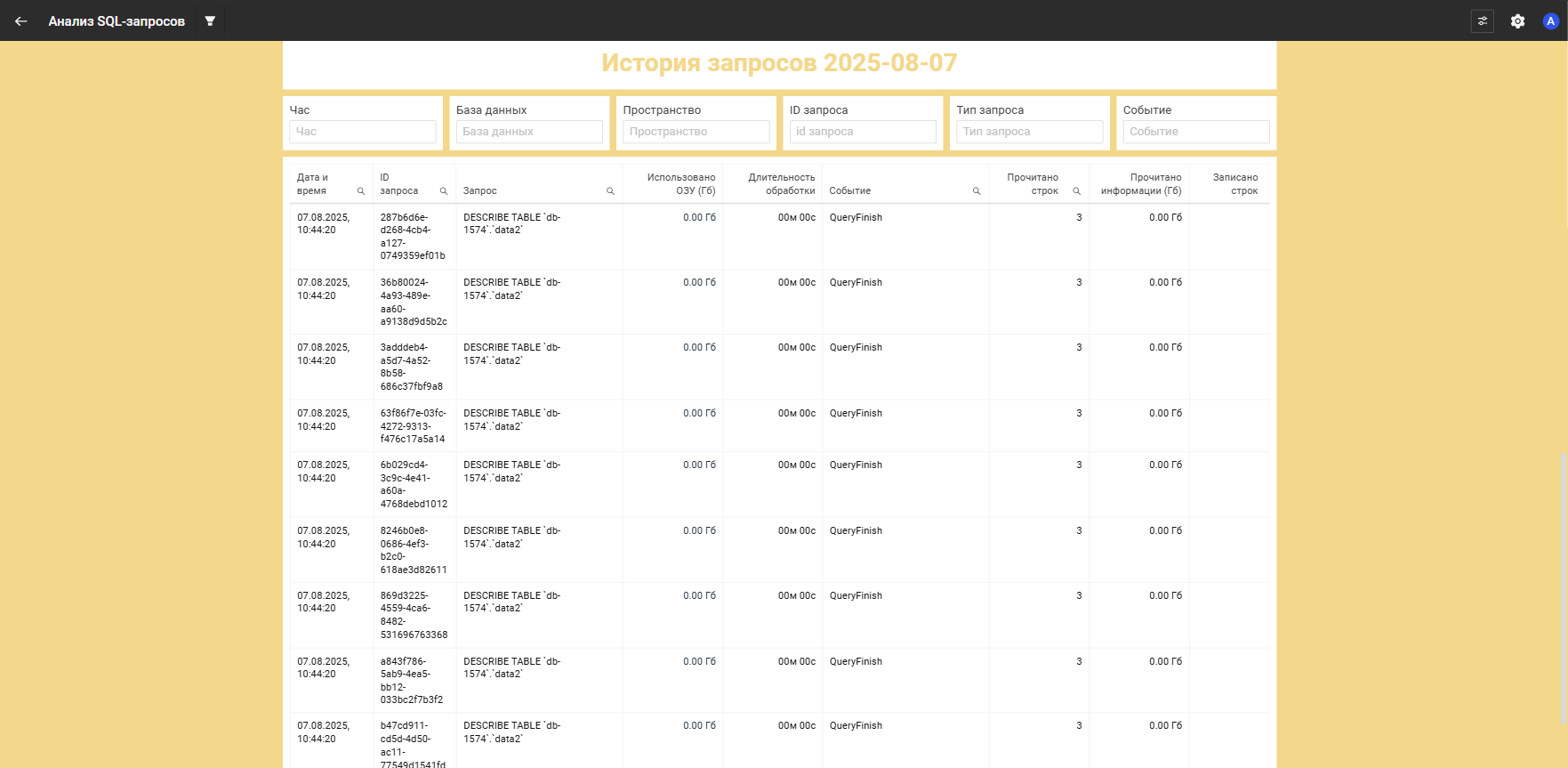Open the sliders settings panel icon
1568x768 pixels.
click(1482, 21)
